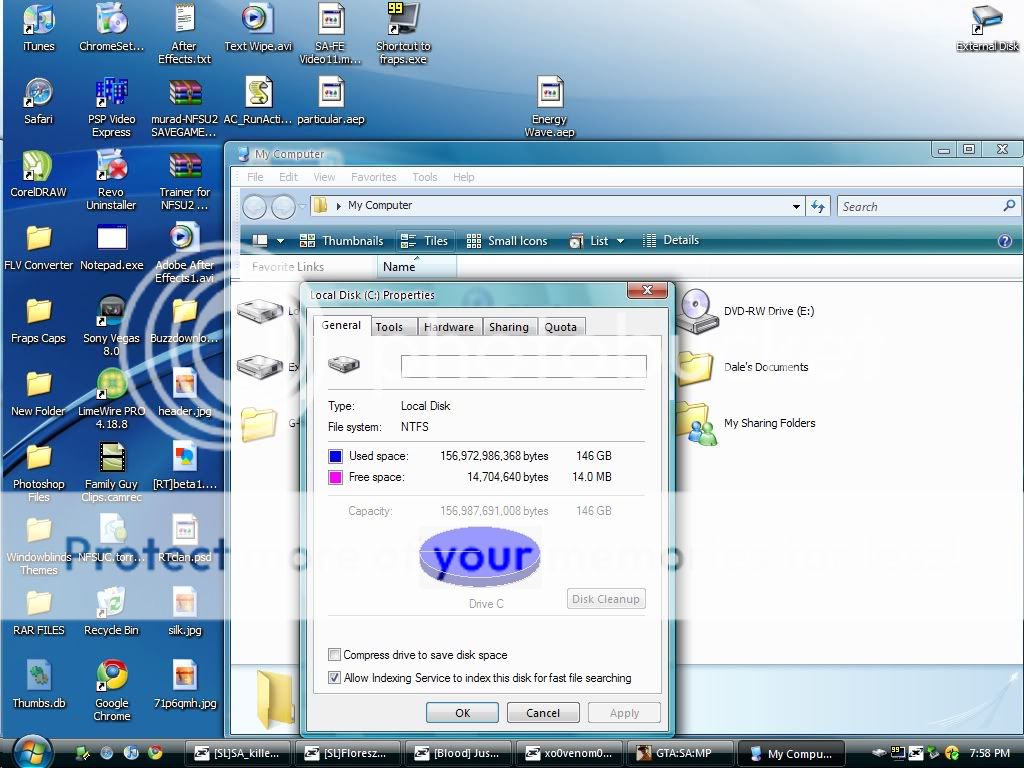Select the PSP Video Express icon
Screen dimensions: 1024x768
111,107
